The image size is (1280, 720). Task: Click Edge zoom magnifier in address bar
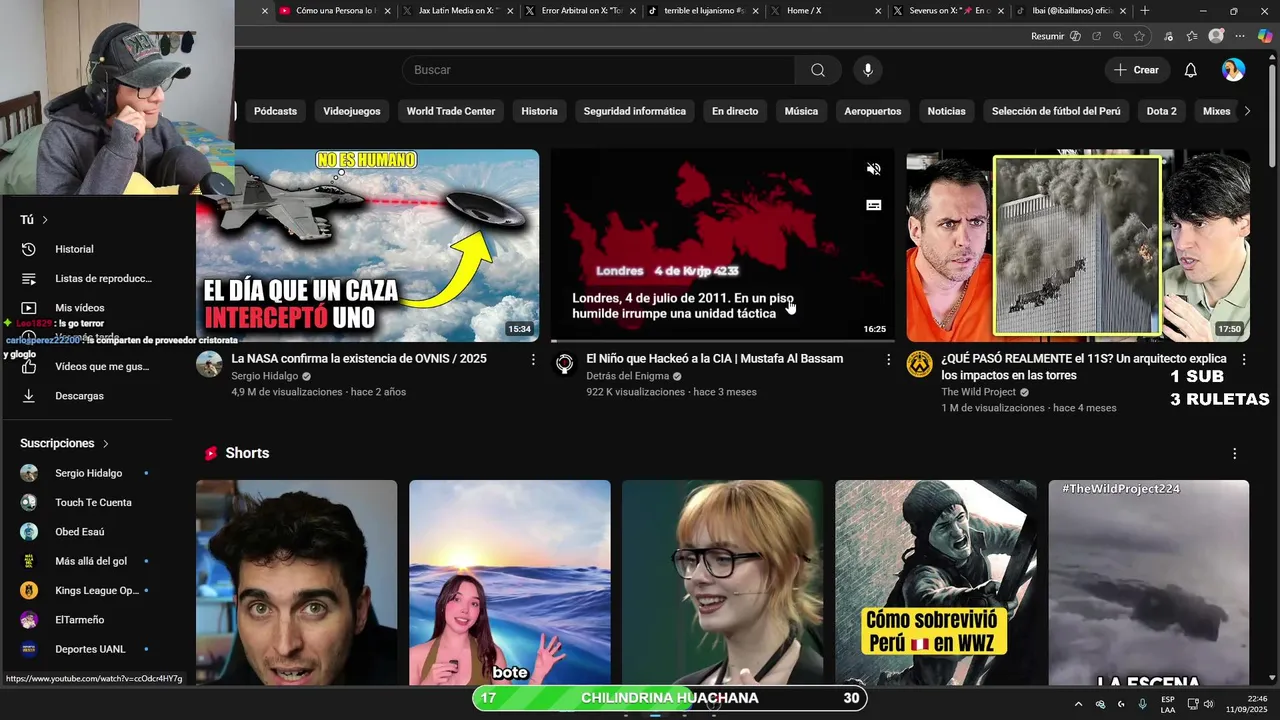1118,36
